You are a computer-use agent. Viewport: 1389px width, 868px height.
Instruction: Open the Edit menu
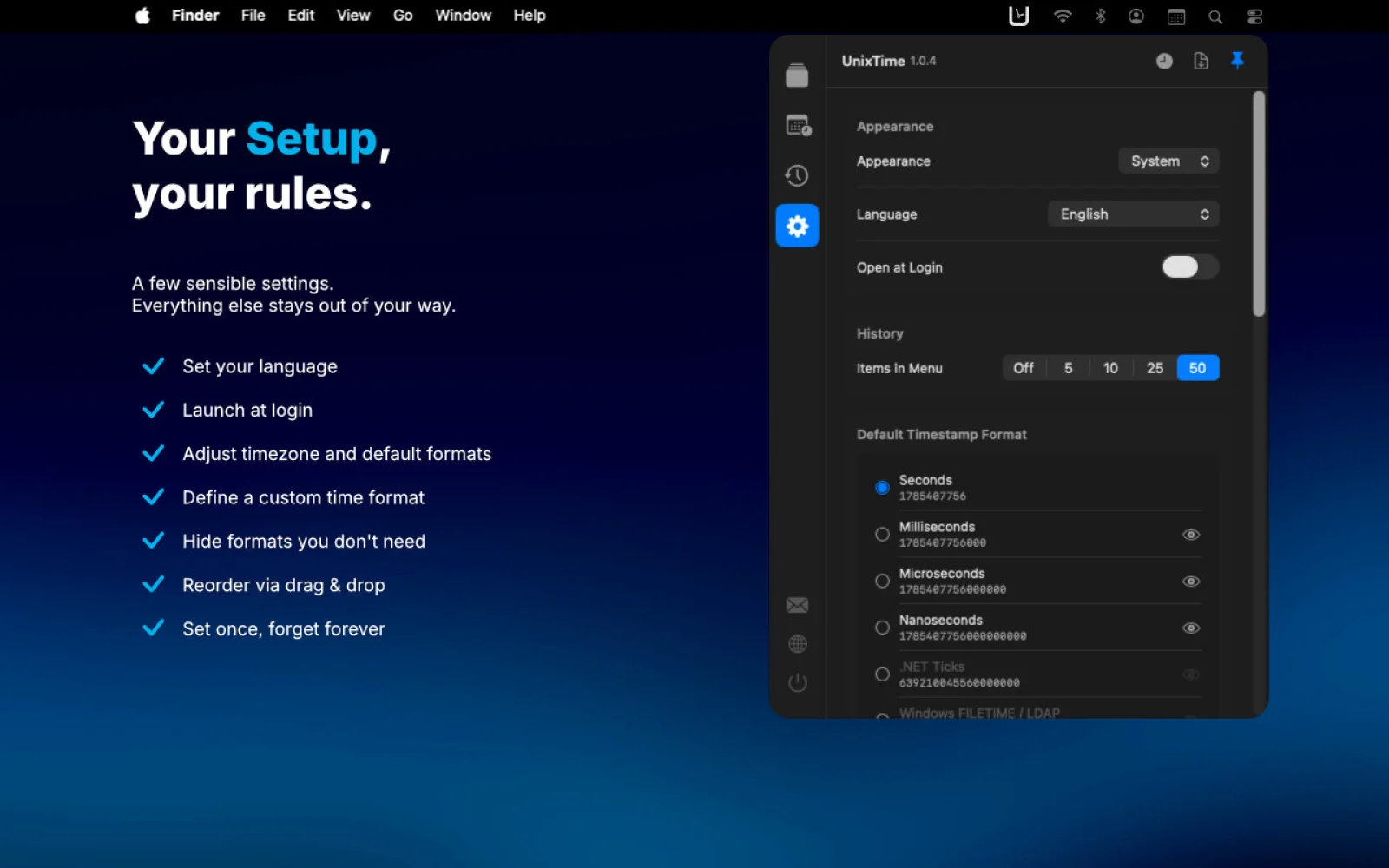pyautogui.click(x=301, y=16)
